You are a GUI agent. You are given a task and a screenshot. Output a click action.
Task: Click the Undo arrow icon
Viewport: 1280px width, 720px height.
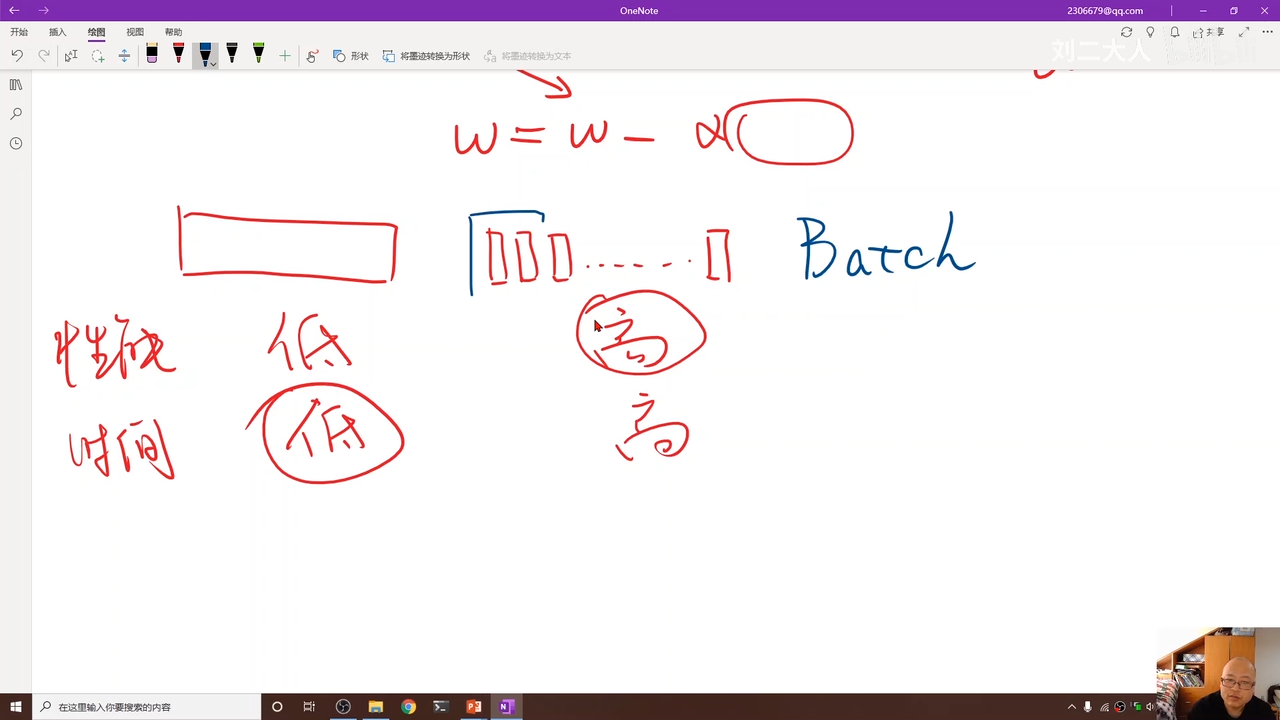pyautogui.click(x=17, y=56)
